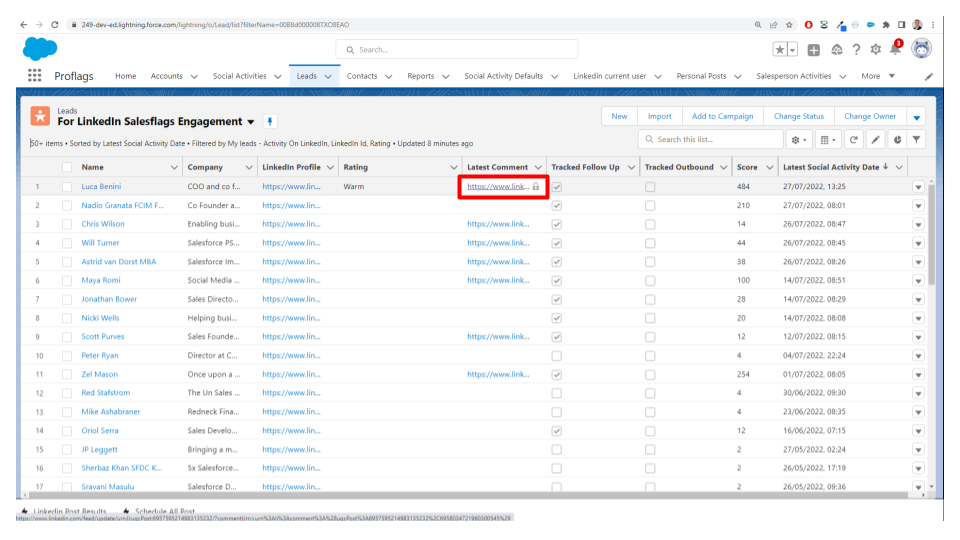Open Leads tab dropdown chevron
960x540 pixels.
328,77
